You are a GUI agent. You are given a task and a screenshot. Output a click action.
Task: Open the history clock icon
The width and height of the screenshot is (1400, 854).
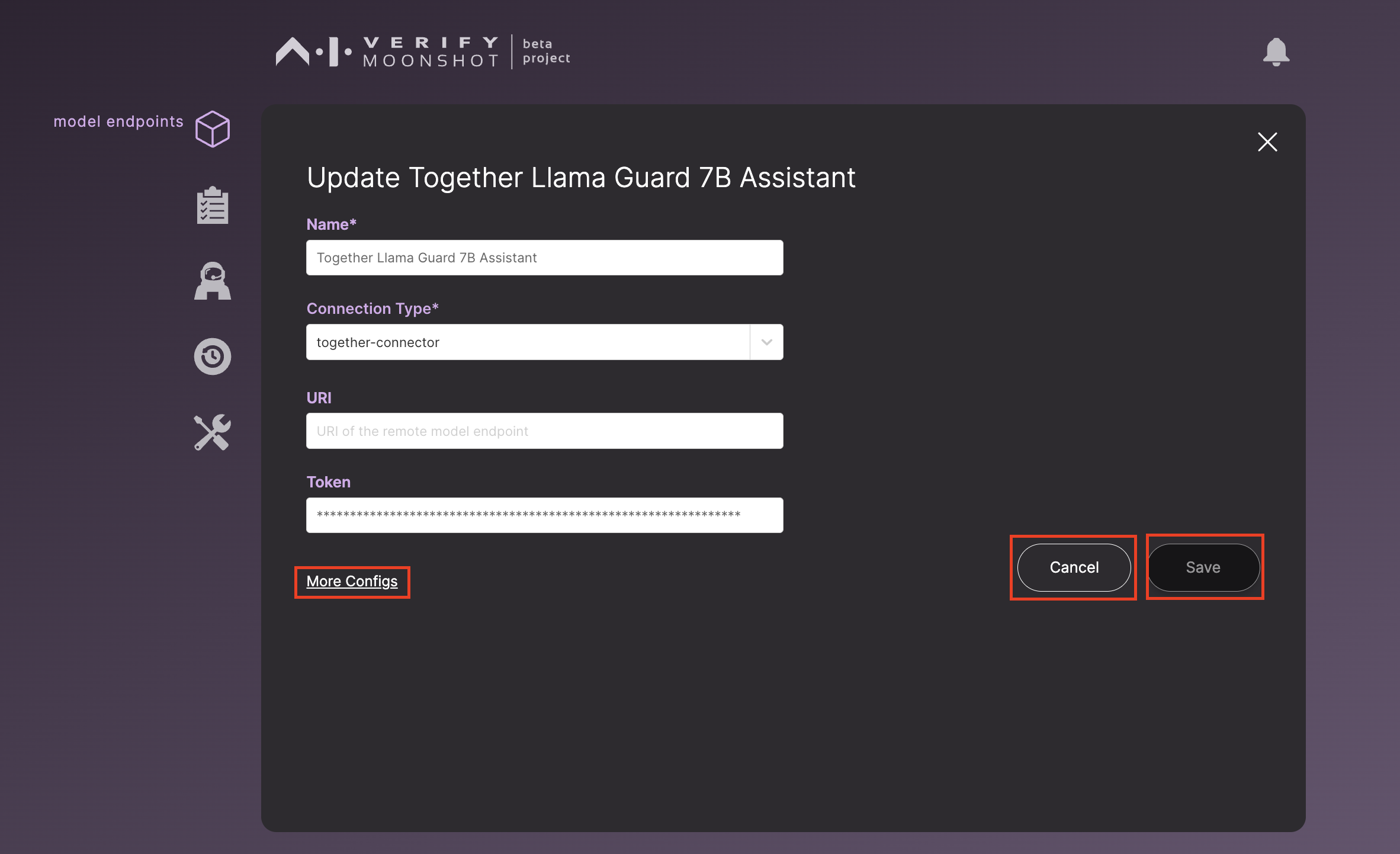coord(213,357)
